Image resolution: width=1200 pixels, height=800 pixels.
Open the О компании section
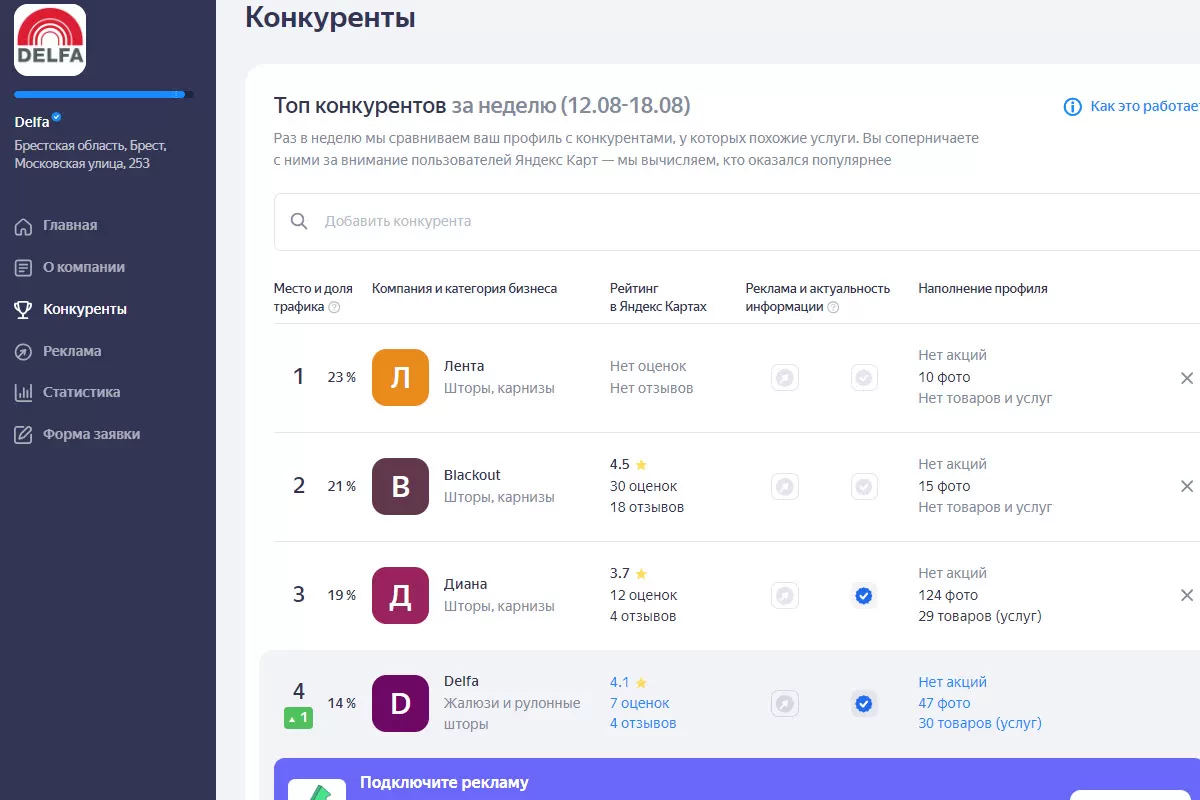click(x=84, y=267)
